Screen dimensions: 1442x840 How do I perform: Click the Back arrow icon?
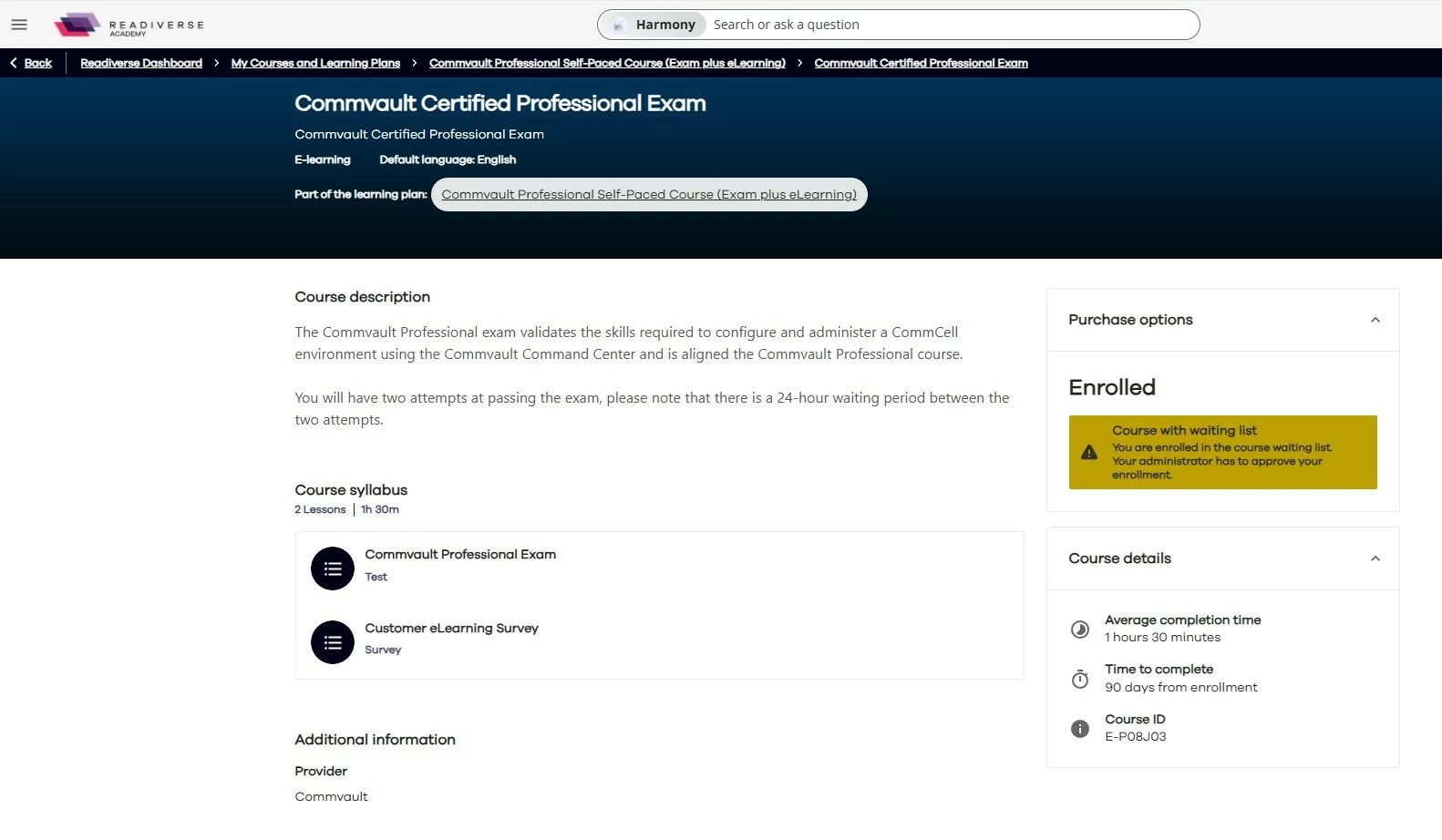14,63
